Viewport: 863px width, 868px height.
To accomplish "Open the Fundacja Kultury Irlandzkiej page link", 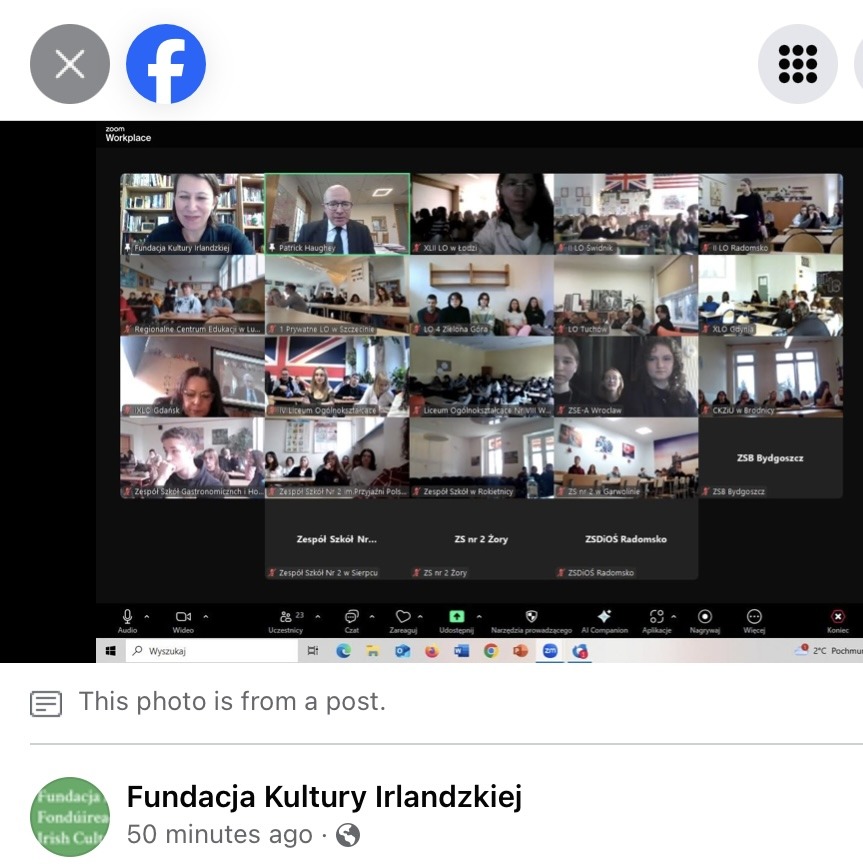I will click(324, 797).
